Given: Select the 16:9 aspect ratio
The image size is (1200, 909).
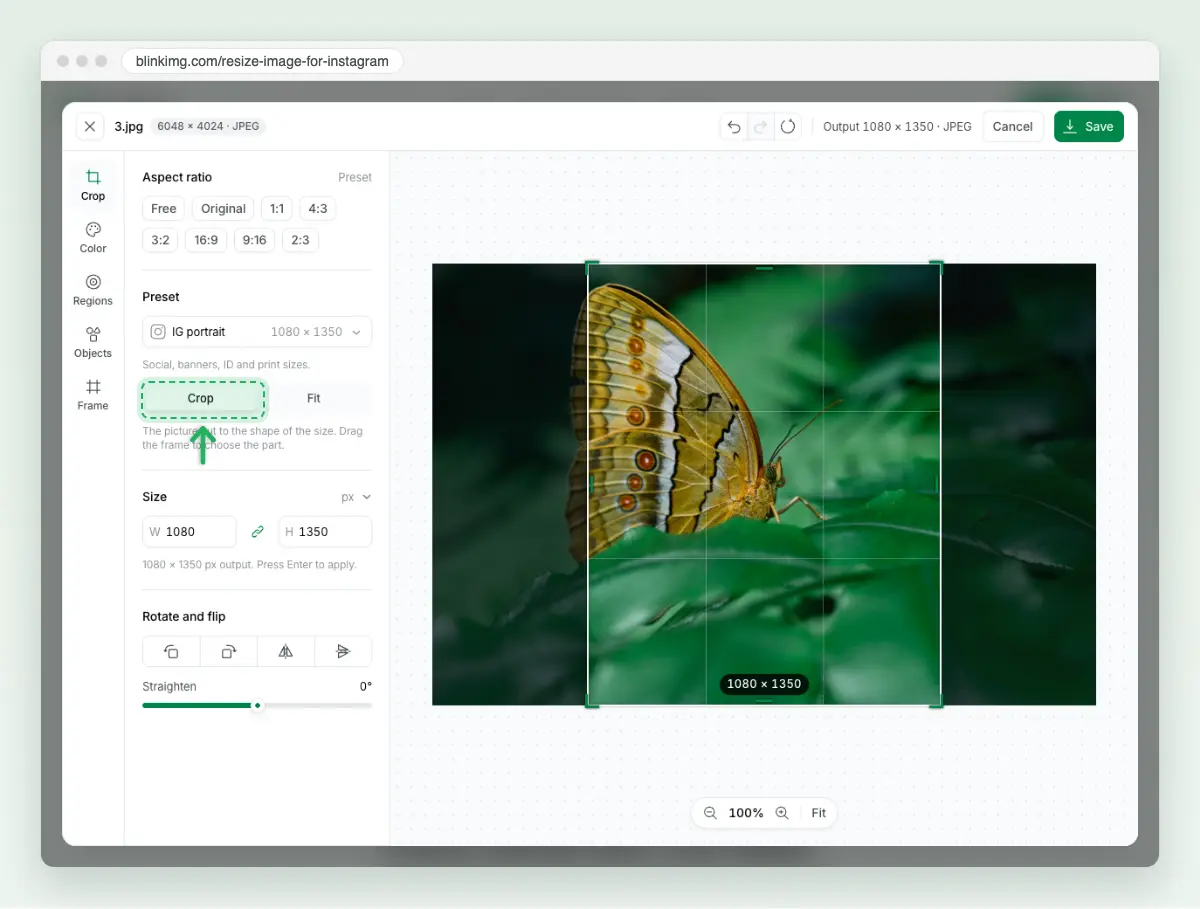Looking at the screenshot, I should [x=206, y=240].
